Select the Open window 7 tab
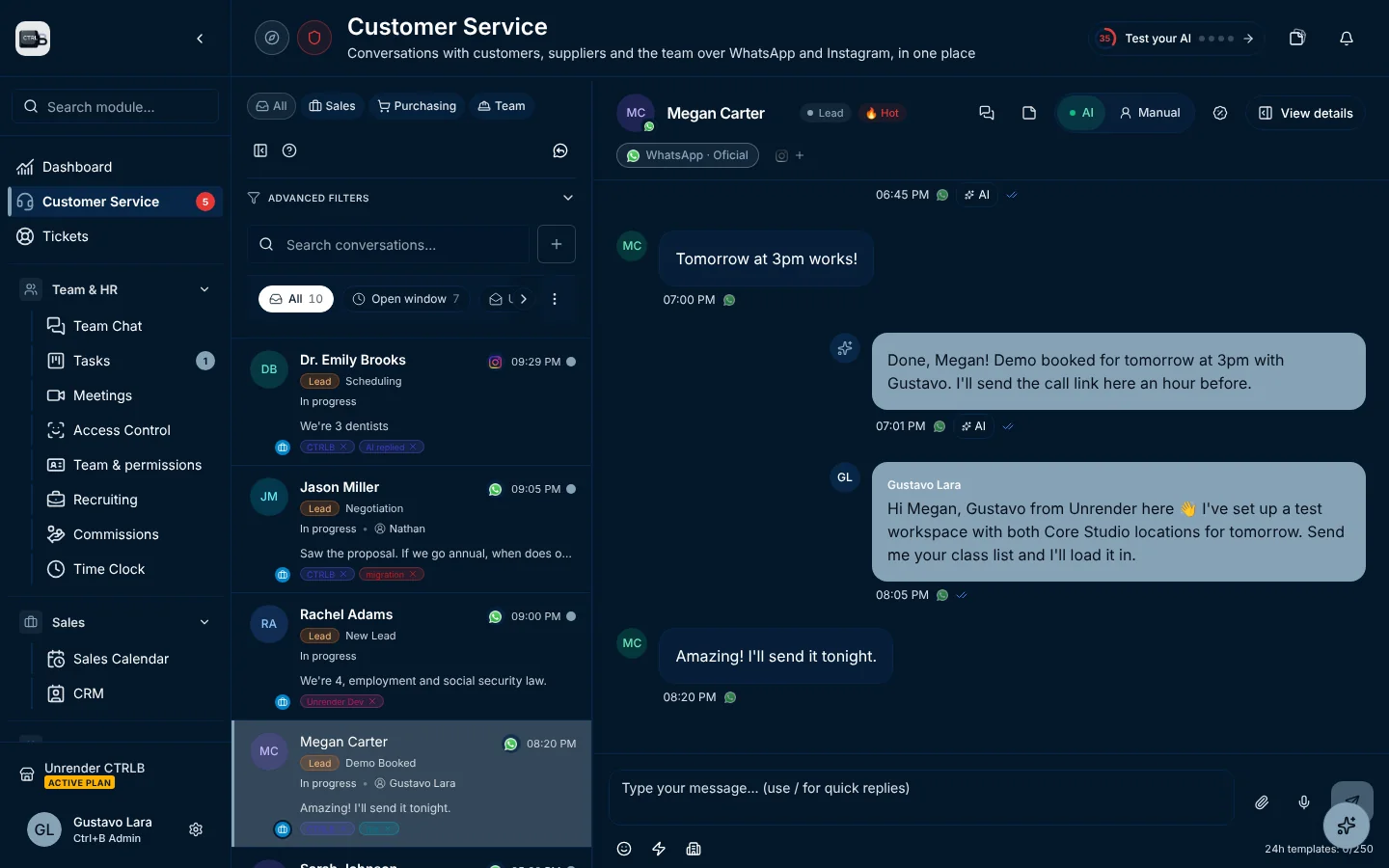This screenshot has width=1389, height=868. pyautogui.click(x=405, y=299)
